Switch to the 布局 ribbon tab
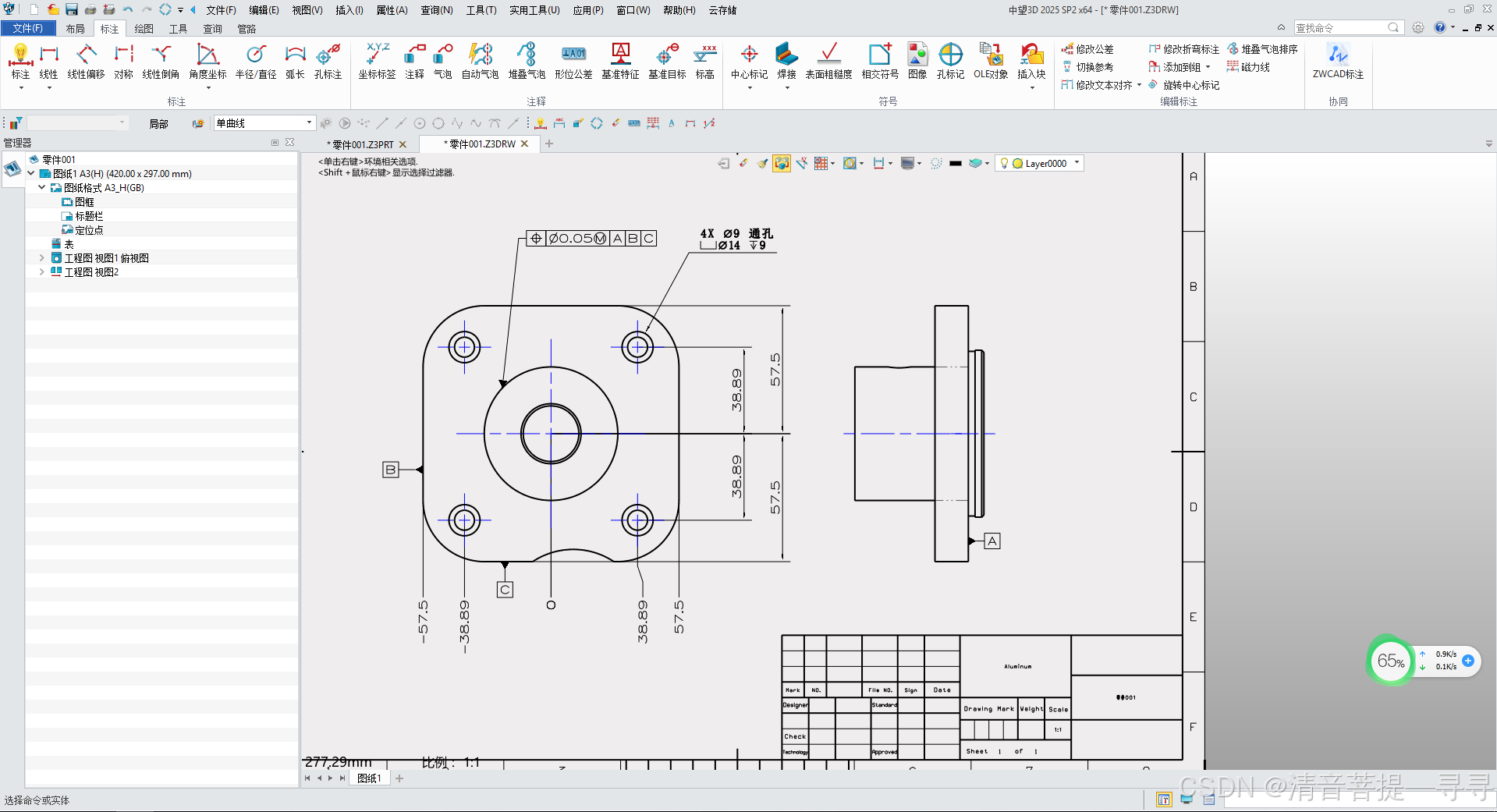Viewport: 1497px width, 812px height. coord(75,29)
